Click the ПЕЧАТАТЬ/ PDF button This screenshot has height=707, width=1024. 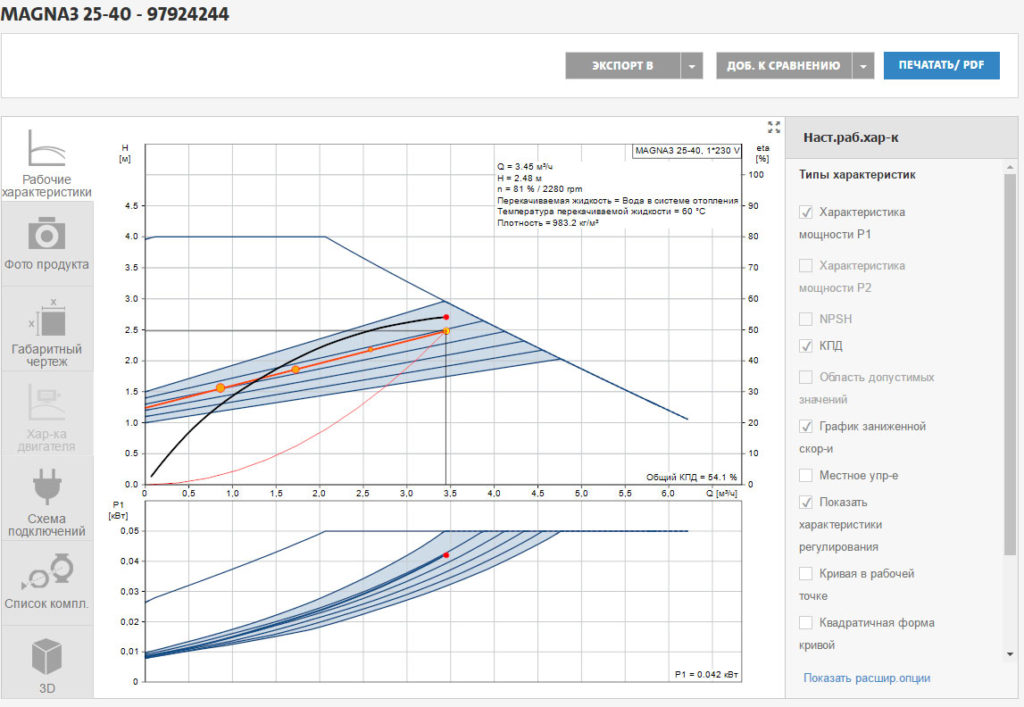[941, 66]
